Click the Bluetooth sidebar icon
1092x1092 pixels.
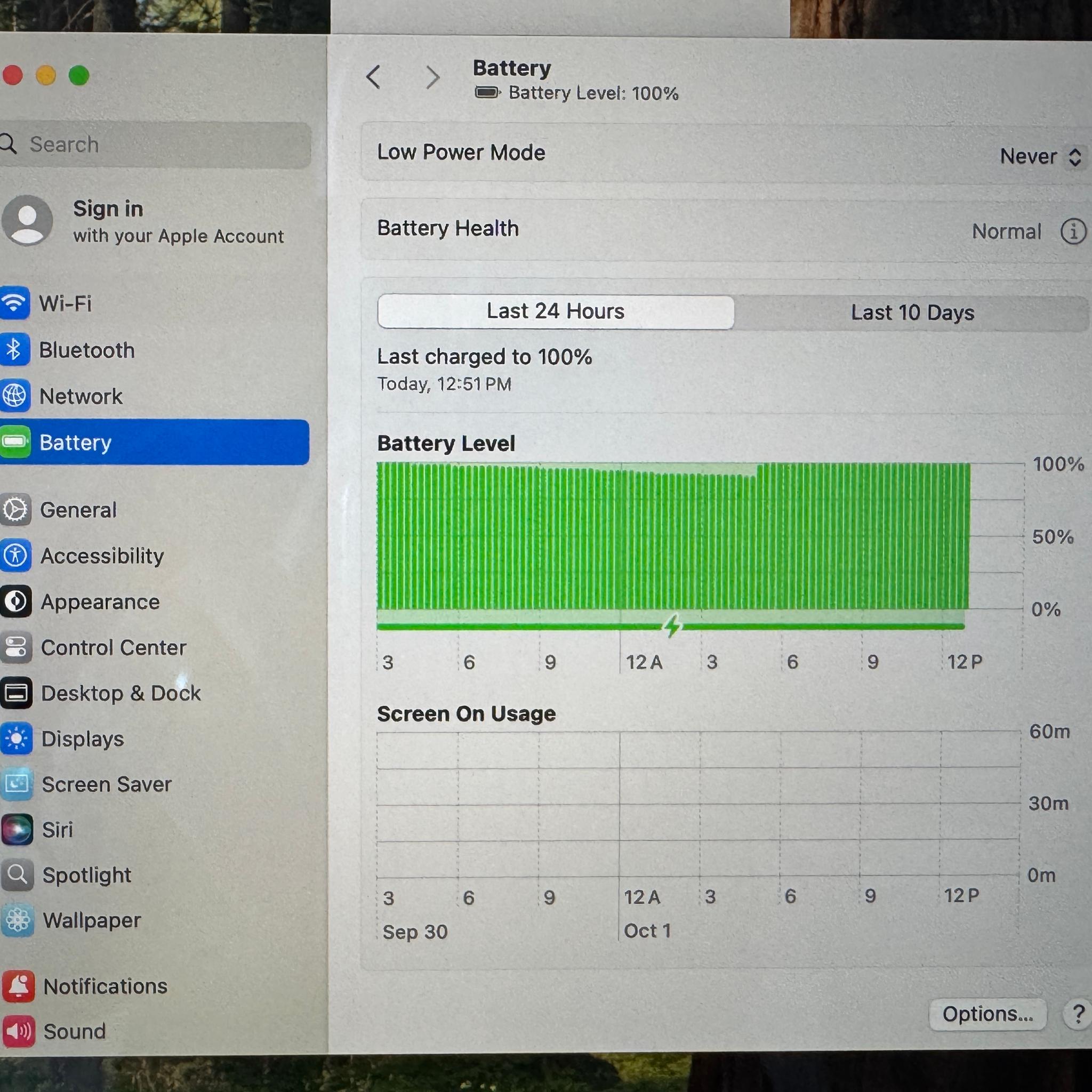(14, 350)
